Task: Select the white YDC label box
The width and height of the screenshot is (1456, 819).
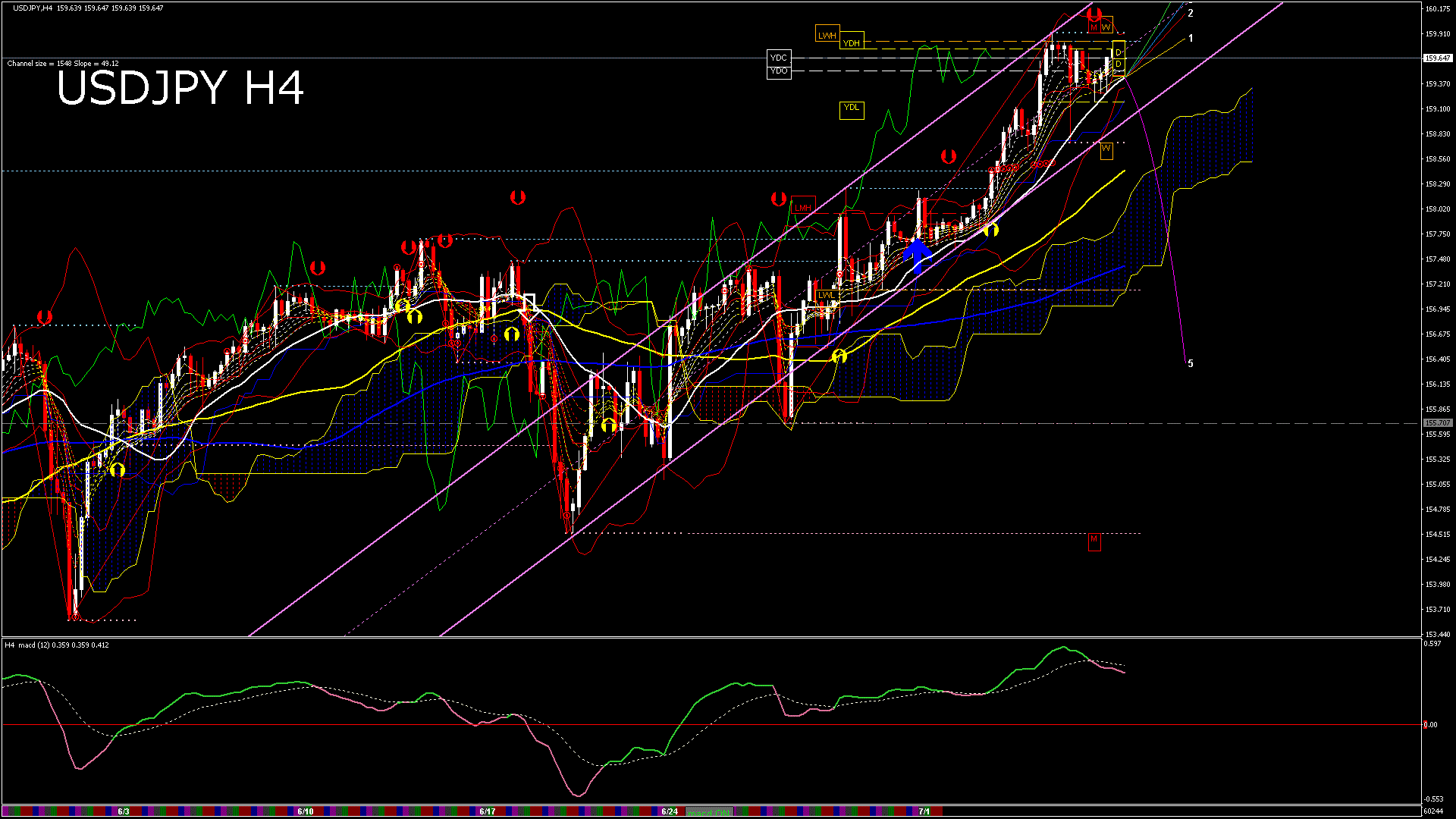Action: pyautogui.click(x=779, y=58)
